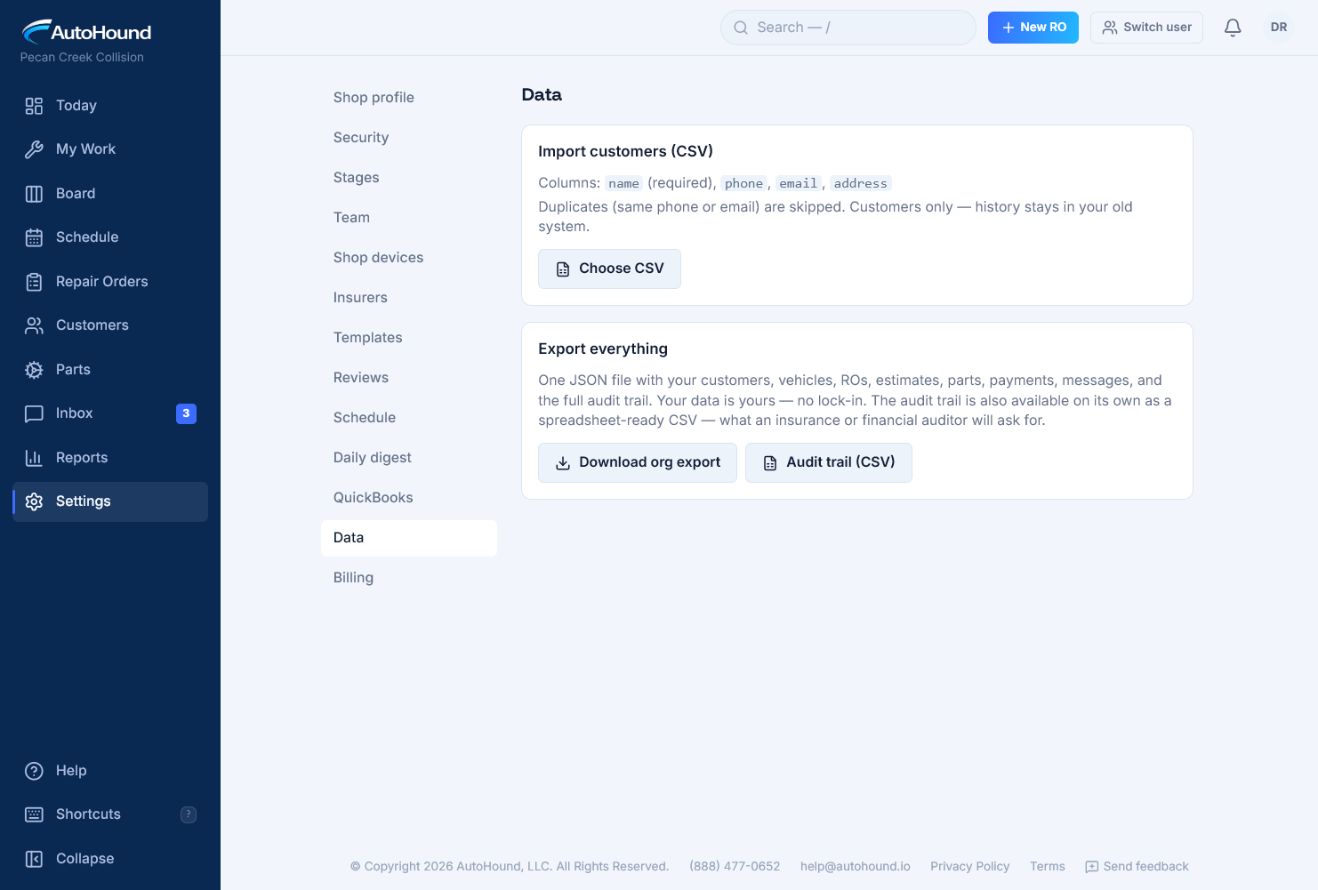Call support number (888) 477-0652
Viewport: 1318px width, 890px height.
[x=735, y=867]
